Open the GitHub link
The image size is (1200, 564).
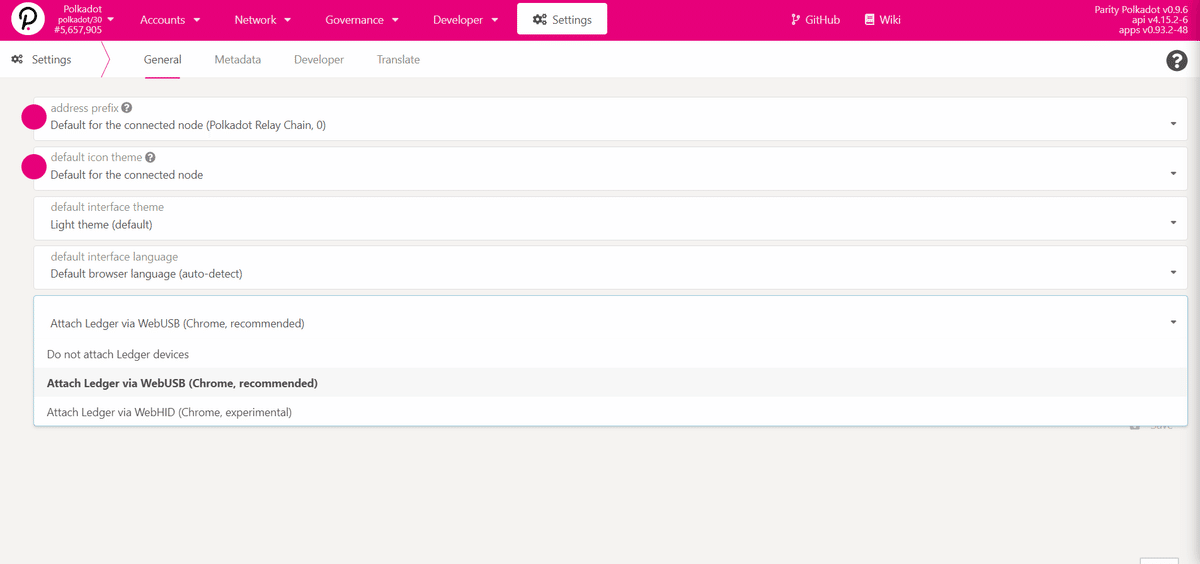coord(815,20)
